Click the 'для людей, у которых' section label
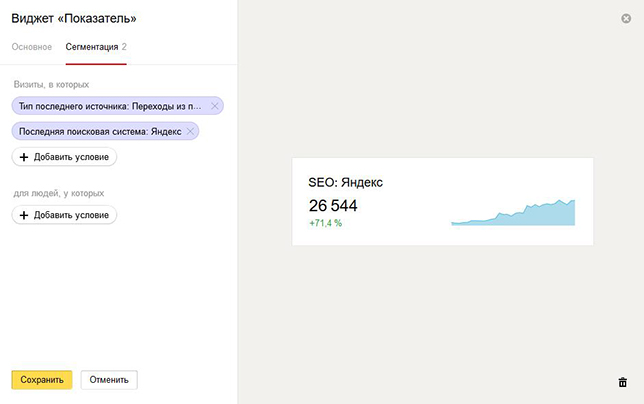Image resolution: width=644 pixels, height=404 pixels. pyautogui.click(x=59, y=193)
